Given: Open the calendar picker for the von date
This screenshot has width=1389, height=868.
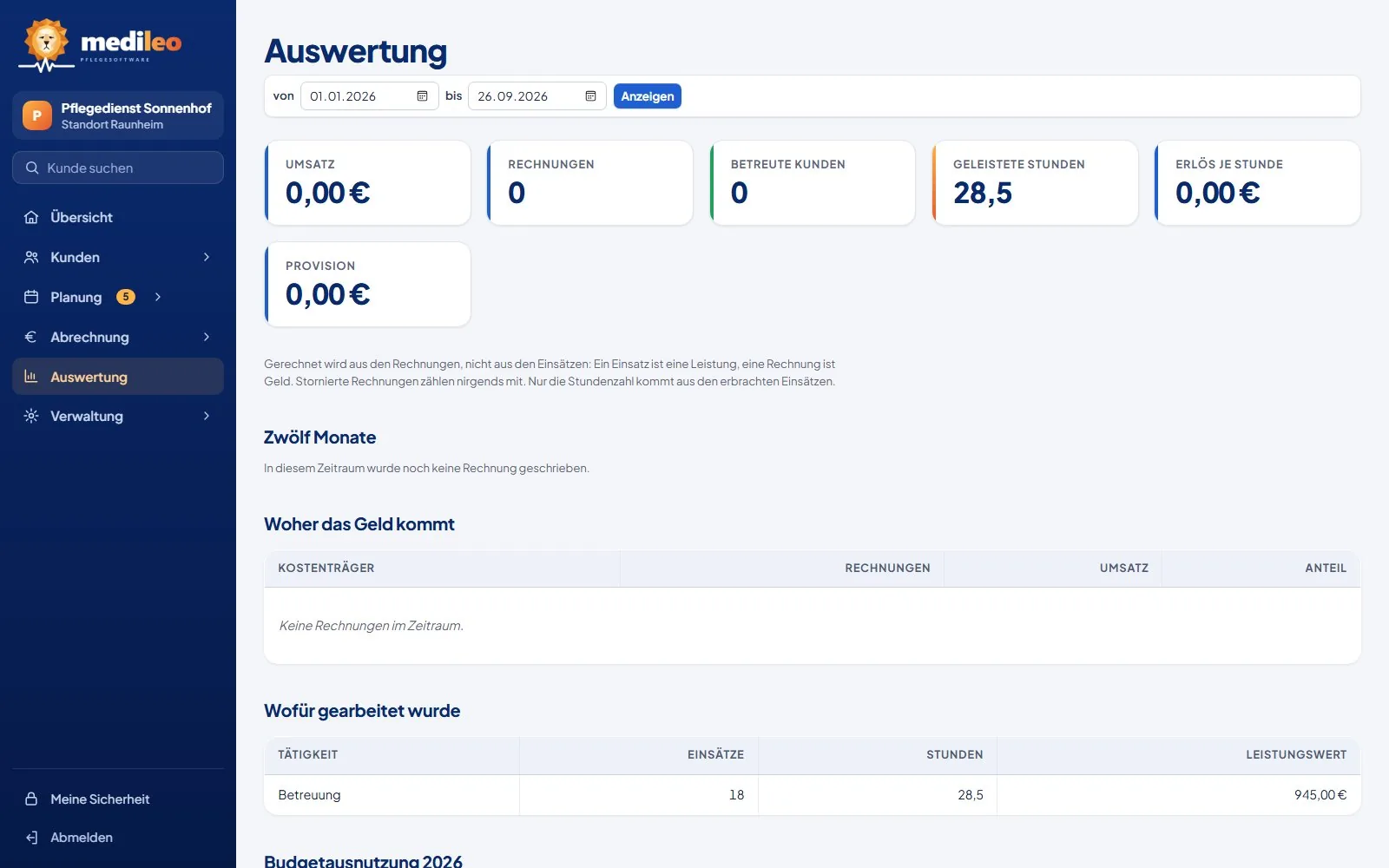Looking at the screenshot, I should 422,96.
